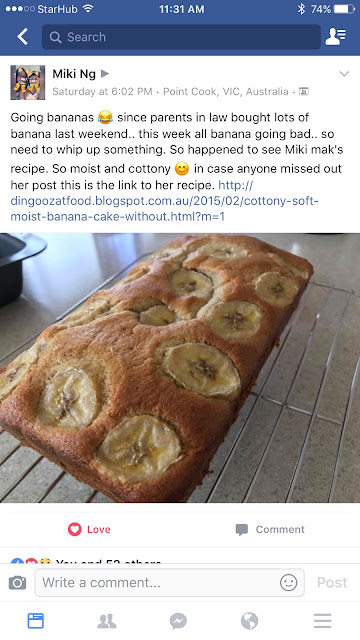This screenshot has height=640, width=360.
Task: Open emoji picker smiley in comment box
Action: [288, 582]
